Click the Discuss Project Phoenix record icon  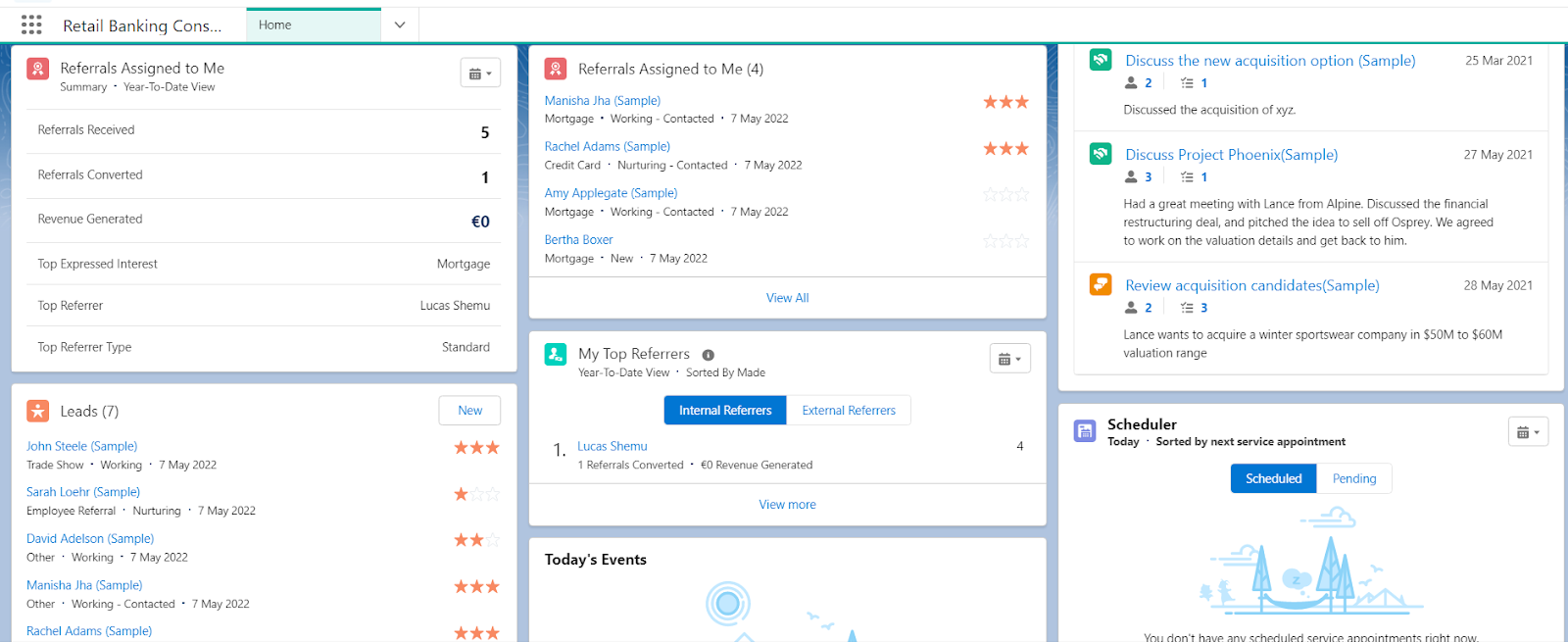coord(1101,154)
